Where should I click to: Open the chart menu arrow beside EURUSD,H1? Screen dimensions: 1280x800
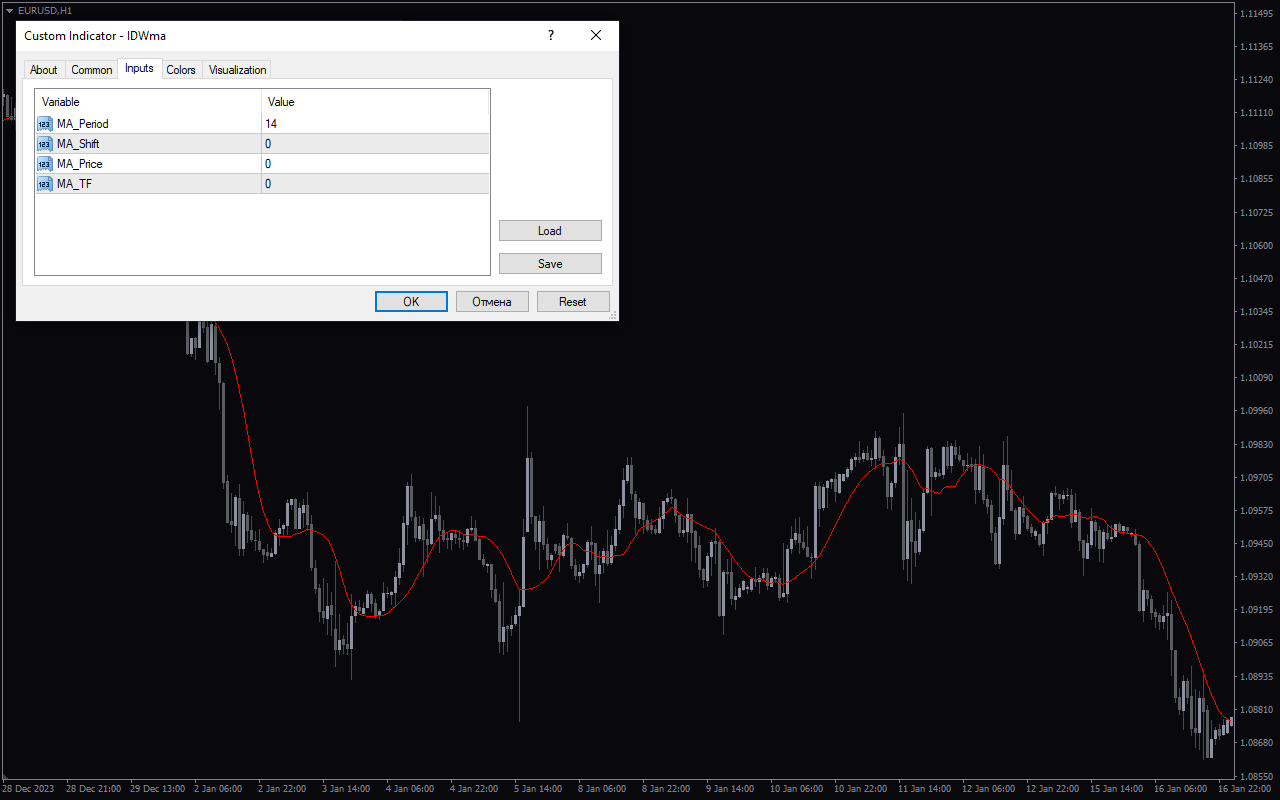[9, 10]
